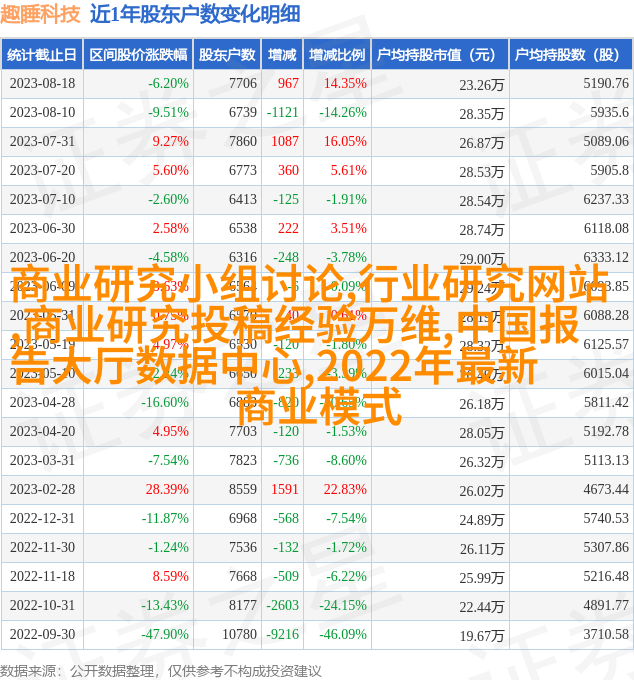Image resolution: width=634 pixels, height=680 pixels.
Task: Click the average shares value 6237.33
Action: point(606,199)
